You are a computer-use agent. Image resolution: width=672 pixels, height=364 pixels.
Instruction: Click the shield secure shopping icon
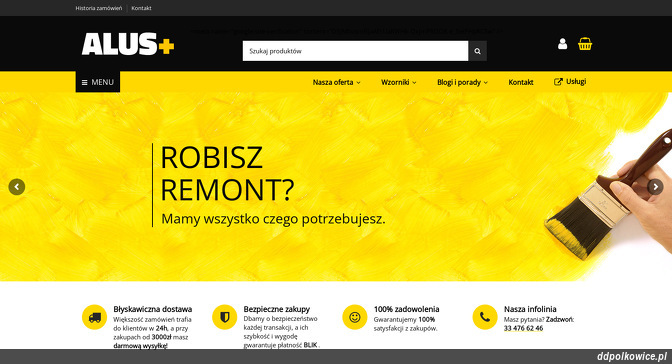pyautogui.click(x=225, y=317)
